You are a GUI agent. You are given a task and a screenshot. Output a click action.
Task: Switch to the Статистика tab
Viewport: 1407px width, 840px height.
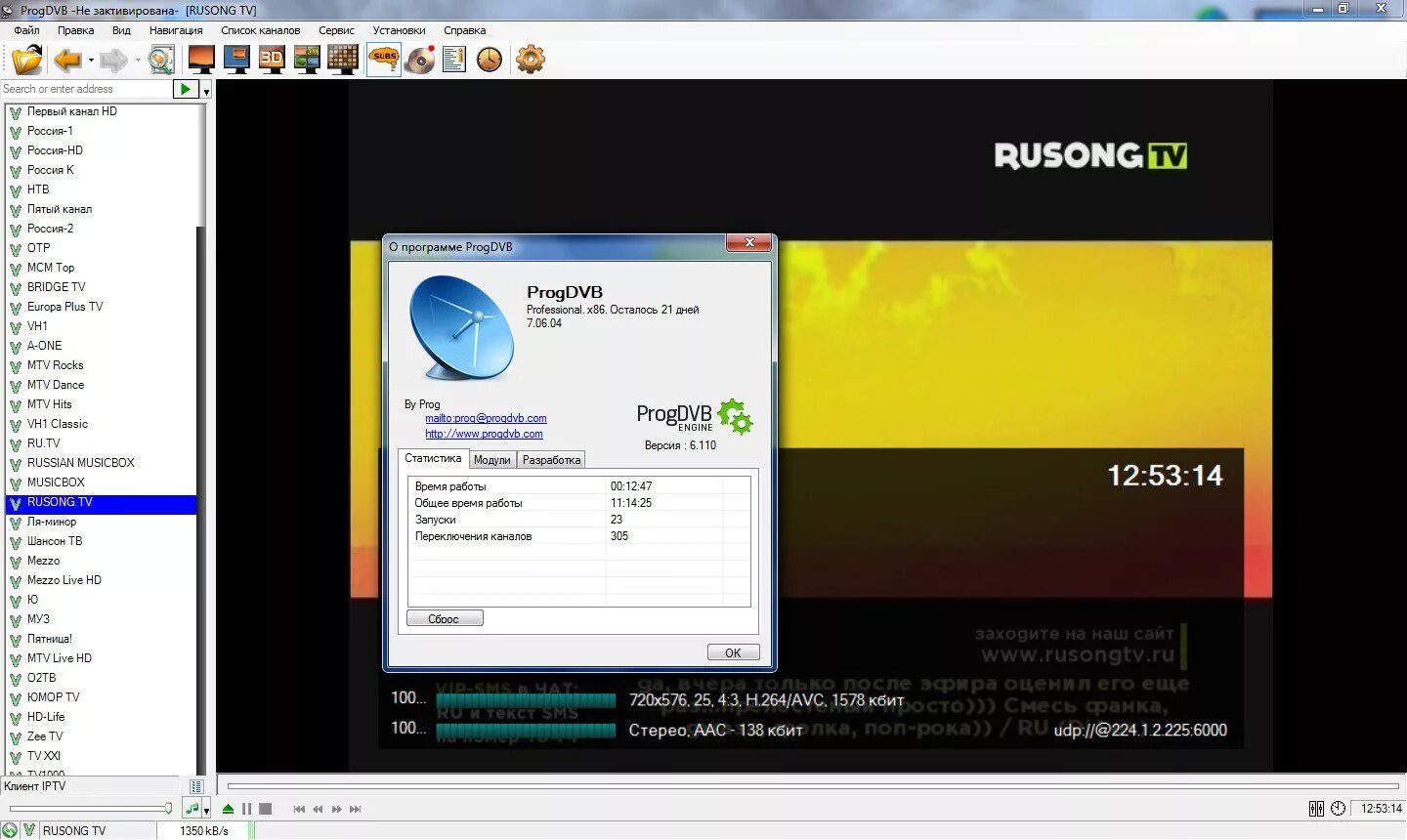433,458
